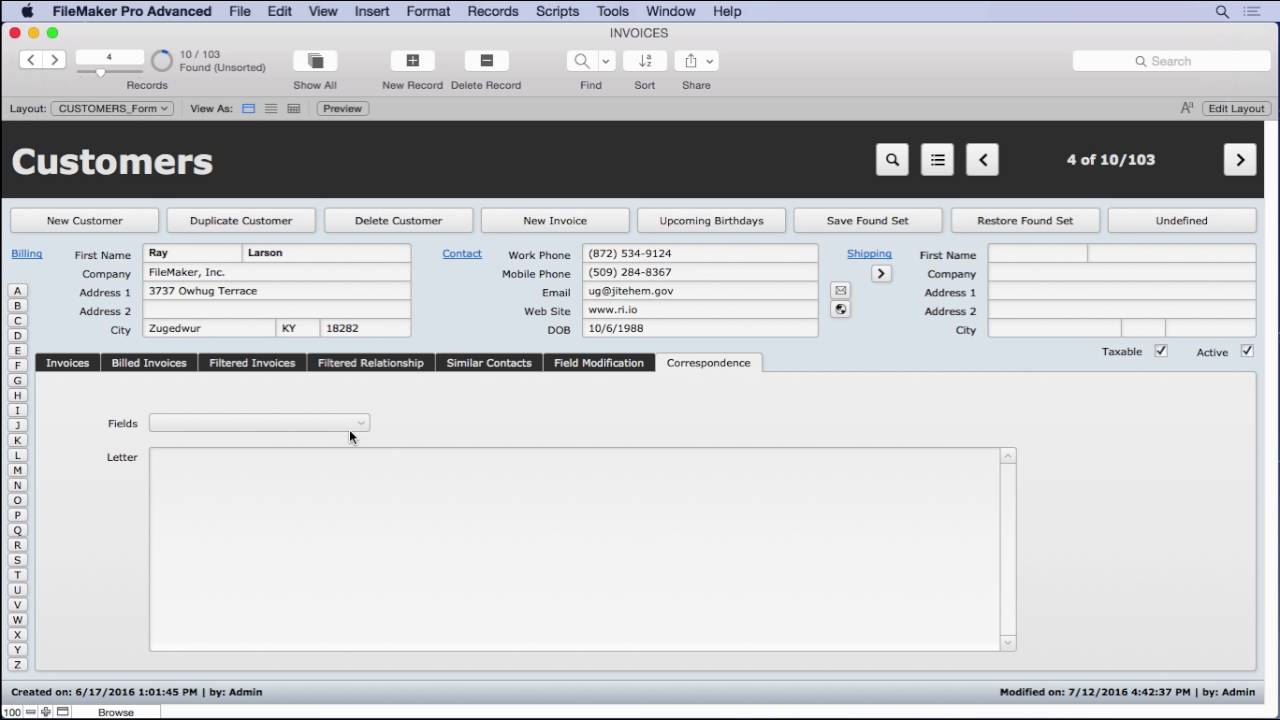Click the Show All records icon
The image size is (1280, 720).
click(x=315, y=61)
